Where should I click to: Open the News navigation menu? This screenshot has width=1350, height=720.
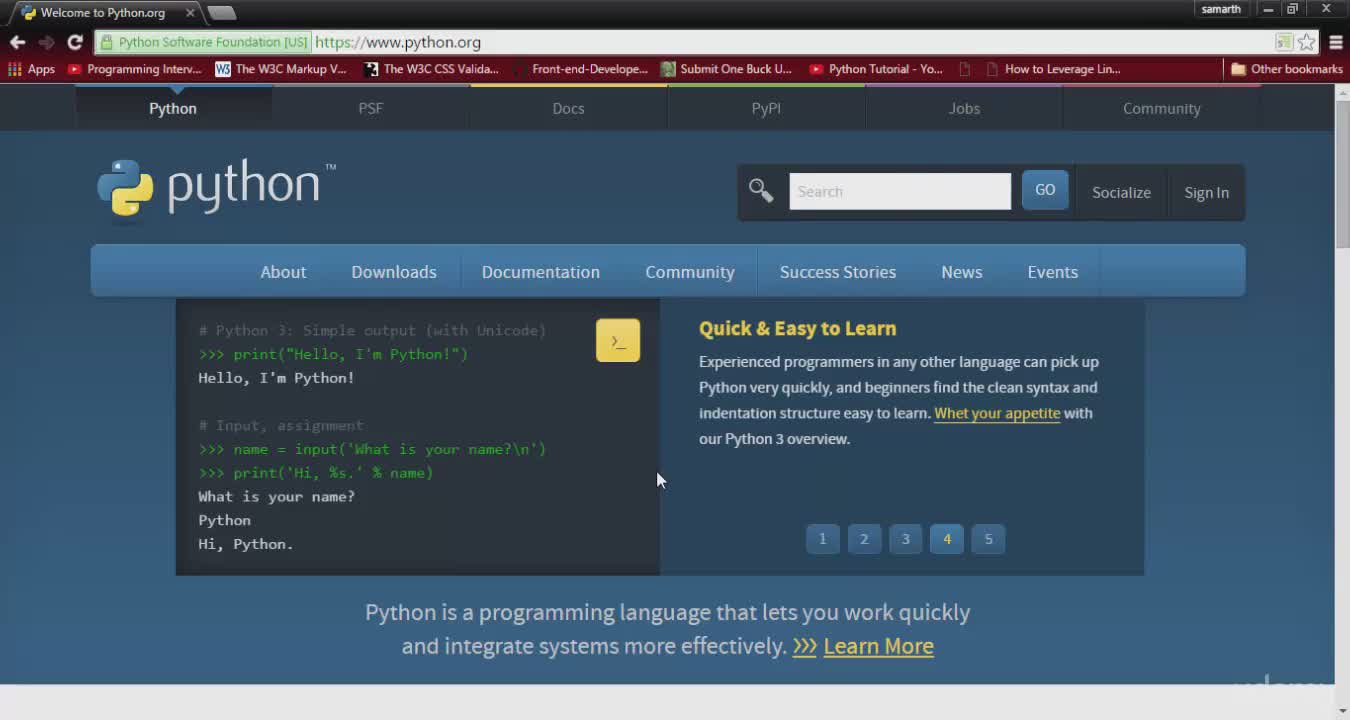tap(962, 272)
